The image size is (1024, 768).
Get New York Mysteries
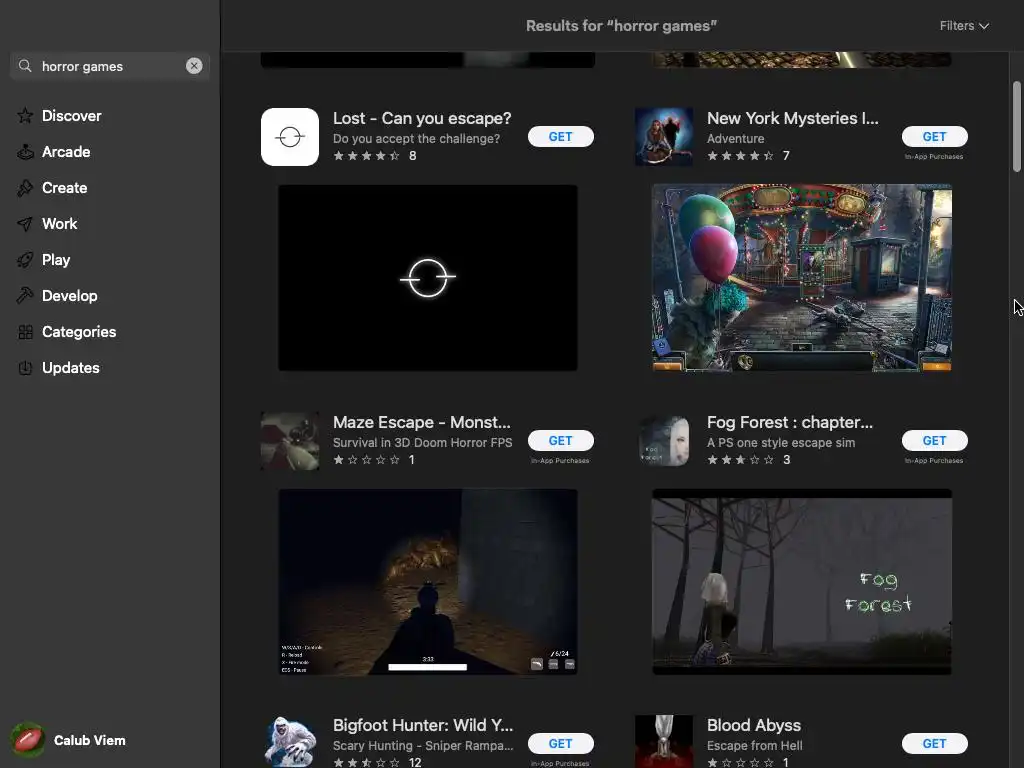click(x=935, y=136)
